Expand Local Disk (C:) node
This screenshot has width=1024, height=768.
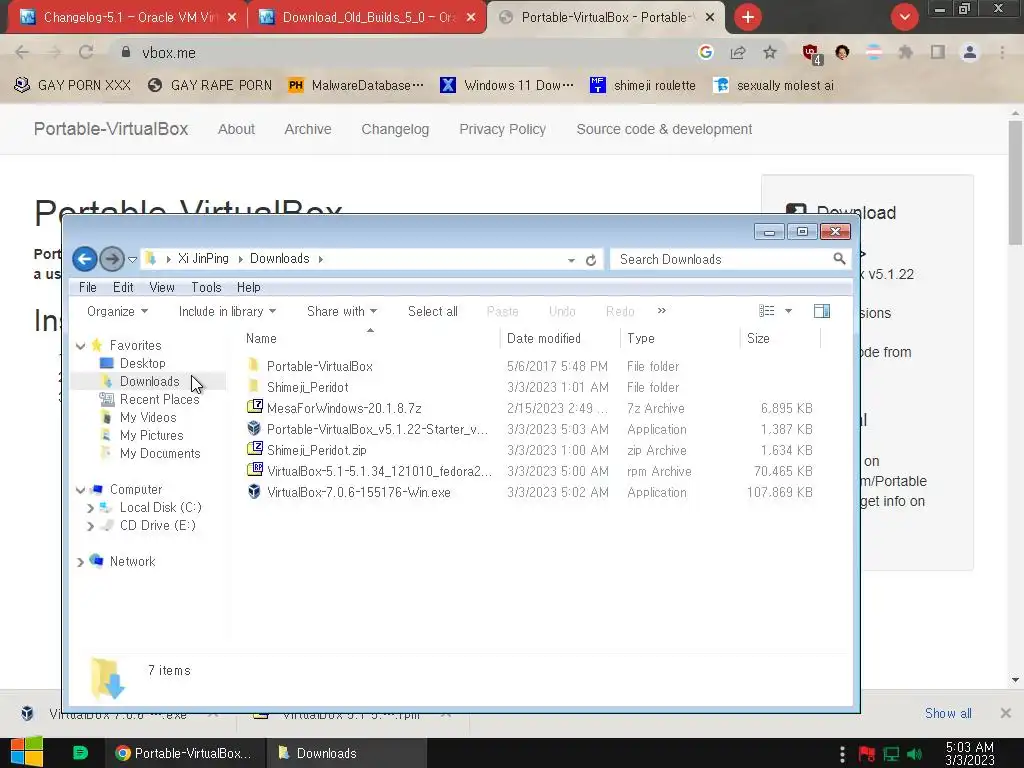pyautogui.click(x=90, y=508)
